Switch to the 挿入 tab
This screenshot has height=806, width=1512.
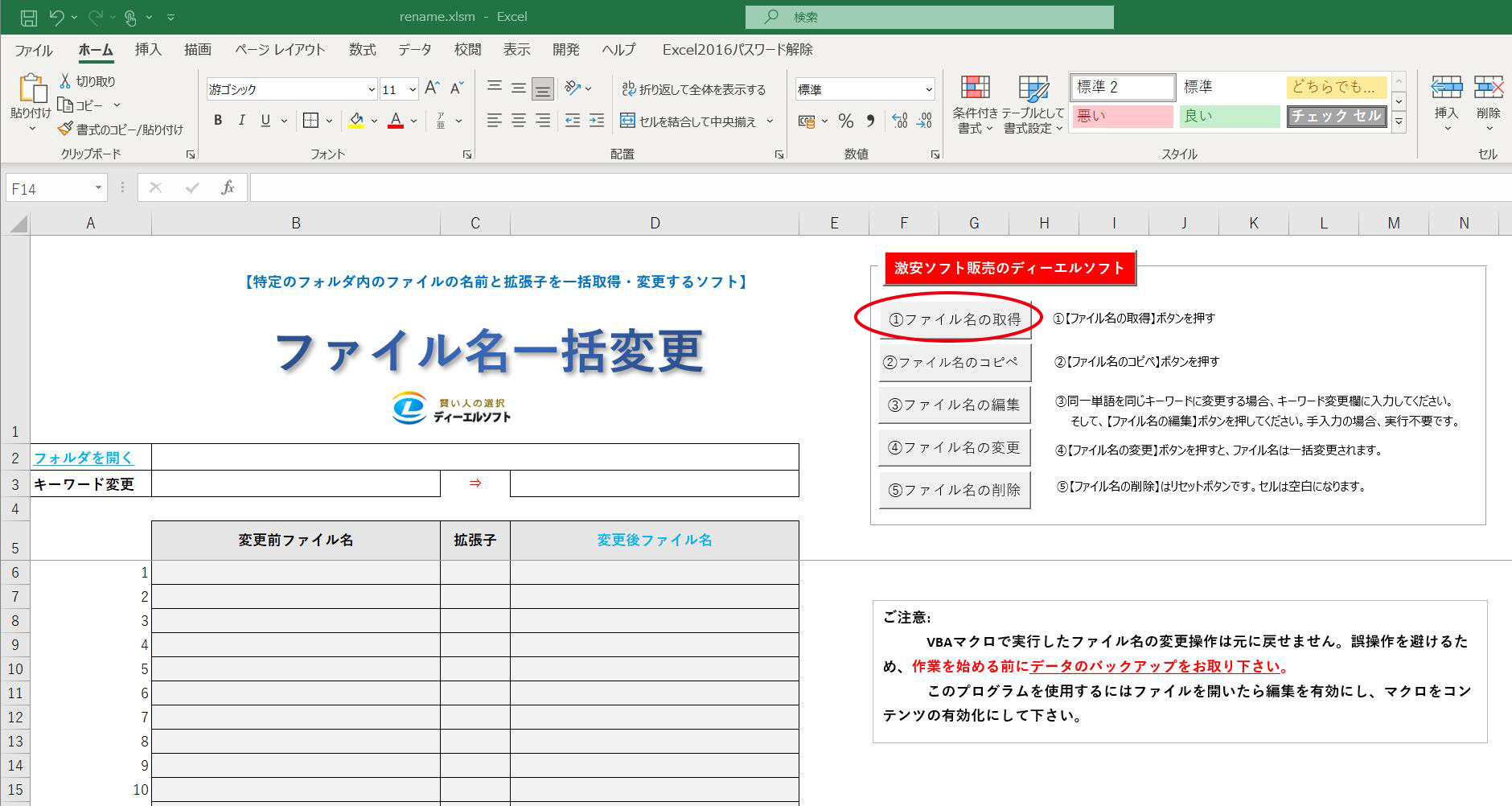coord(148,50)
